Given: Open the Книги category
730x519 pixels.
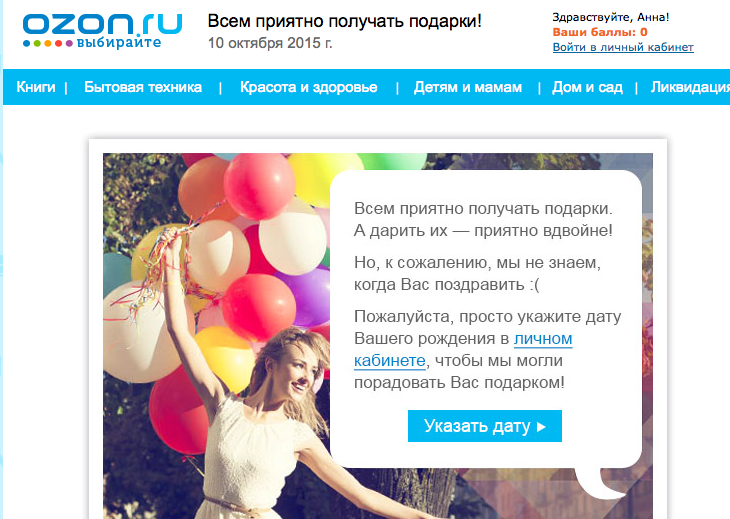Looking at the screenshot, I should tap(36, 87).
